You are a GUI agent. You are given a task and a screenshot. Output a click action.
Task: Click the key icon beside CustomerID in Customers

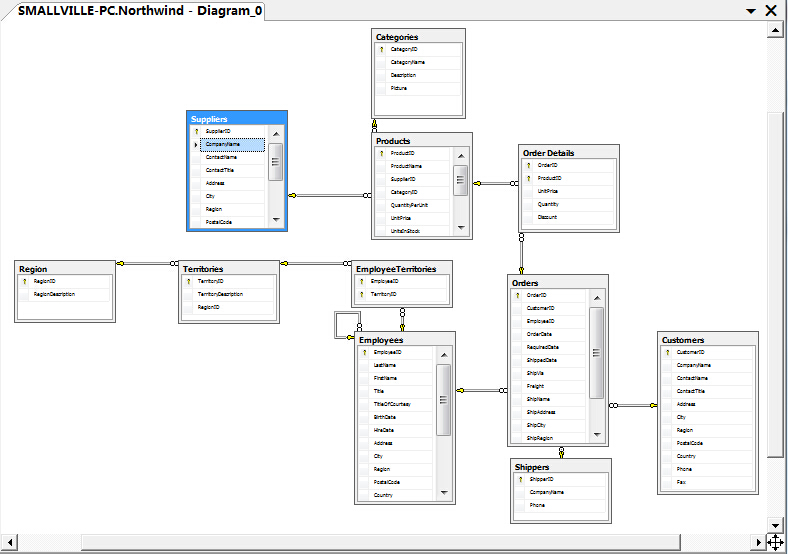coord(667,352)
